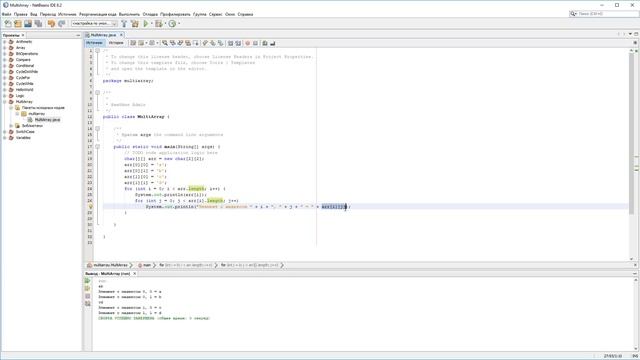Collapse the MultiArray project node
Screen dimensions: 640x360
click(5, 102)
